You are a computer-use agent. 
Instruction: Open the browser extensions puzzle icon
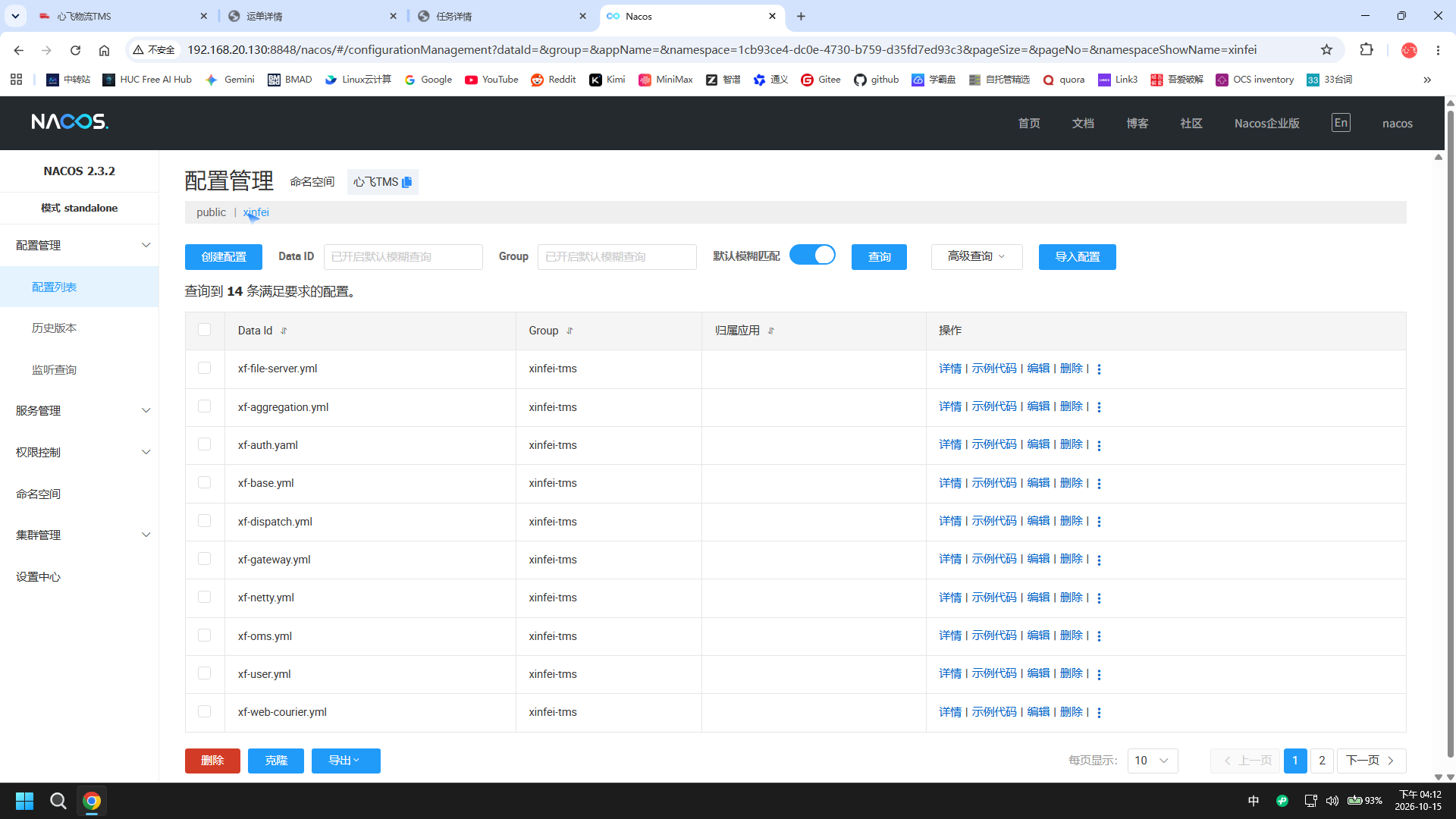tap(1367, 50)
